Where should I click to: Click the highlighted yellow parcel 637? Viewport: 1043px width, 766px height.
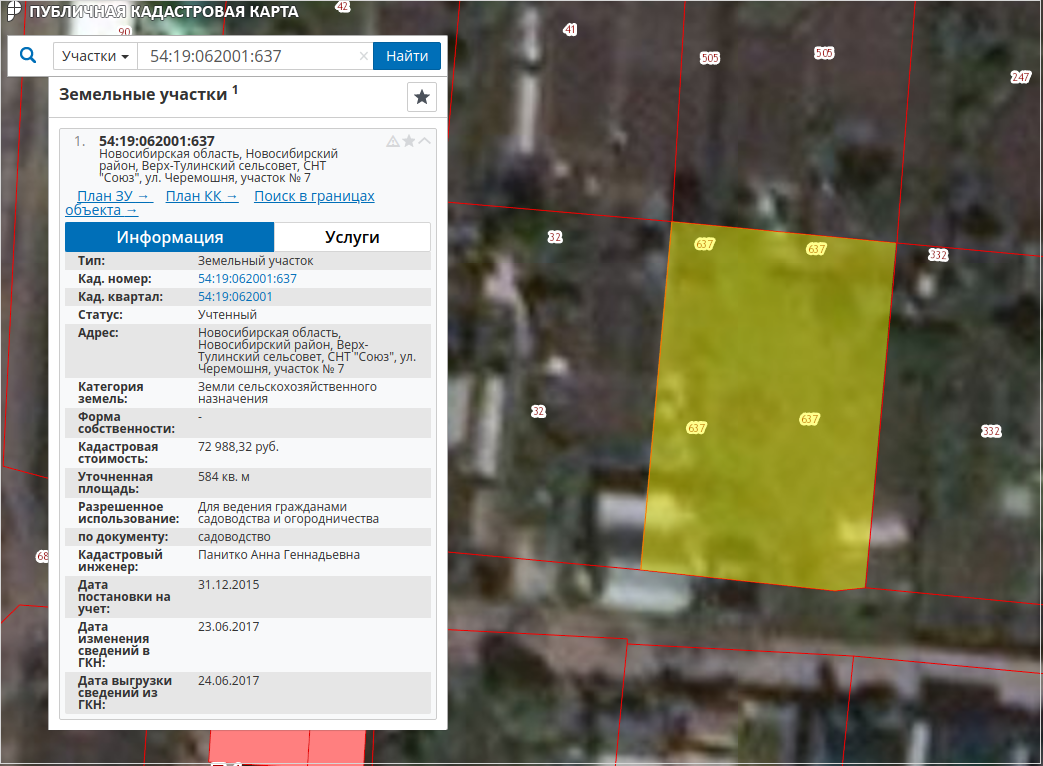click(768, 406)
